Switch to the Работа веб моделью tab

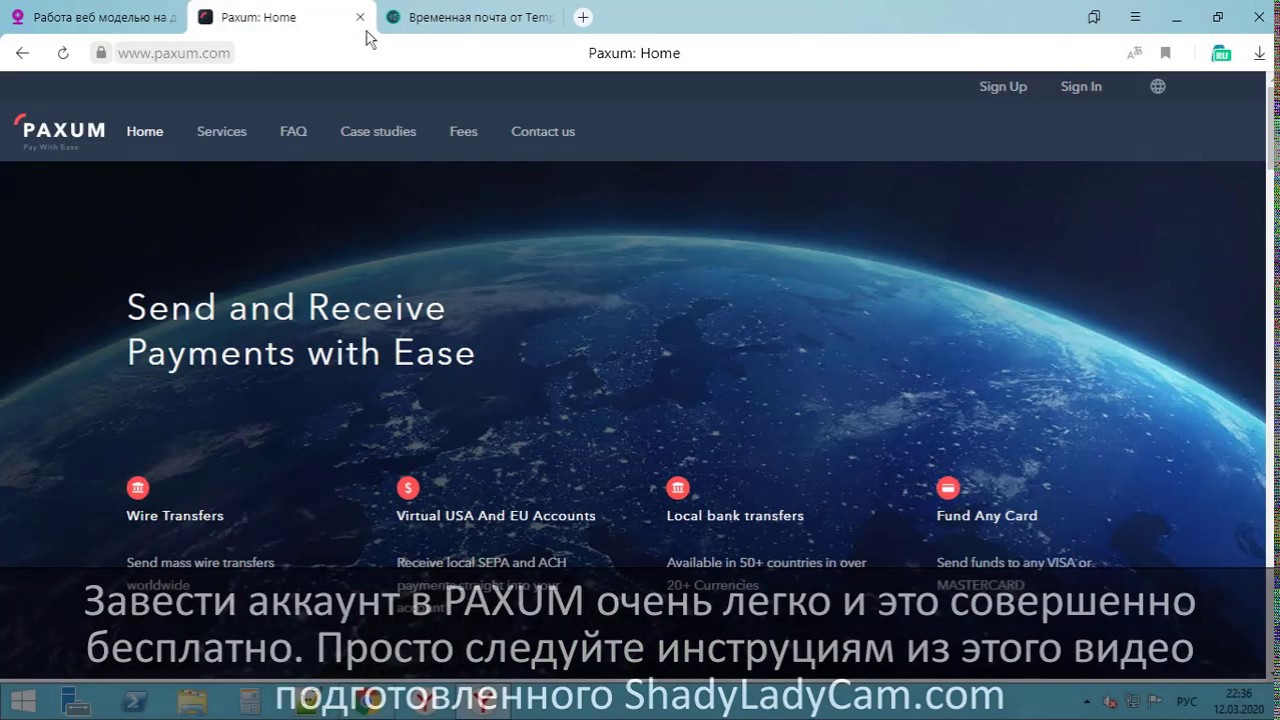coord(93,17)
